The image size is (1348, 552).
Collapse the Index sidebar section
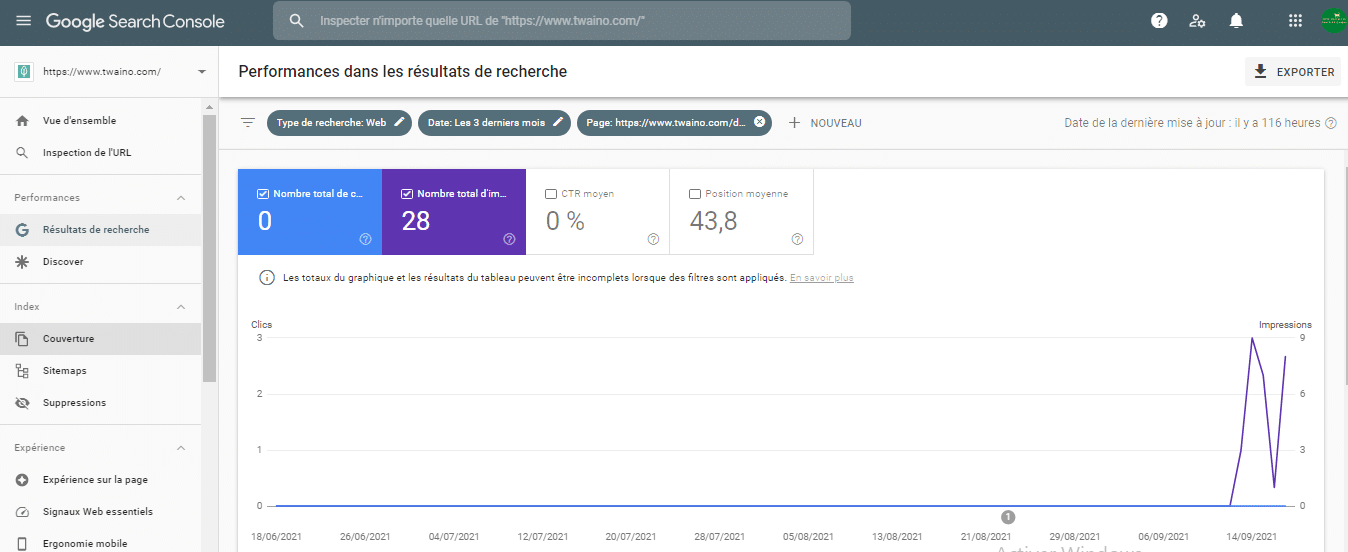181,307
